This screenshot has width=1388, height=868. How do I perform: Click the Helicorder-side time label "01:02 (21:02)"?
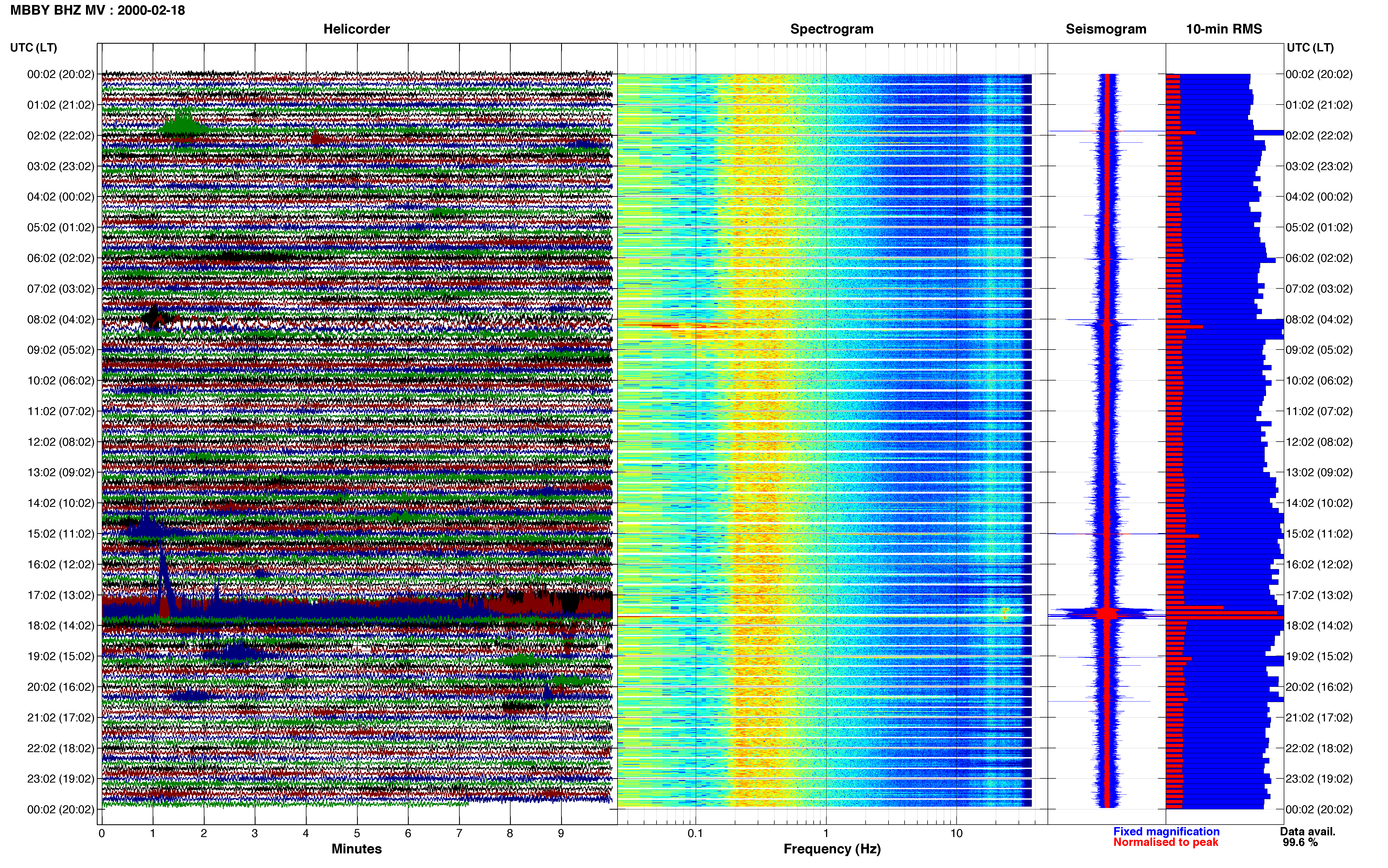click(x=61, y=105)
